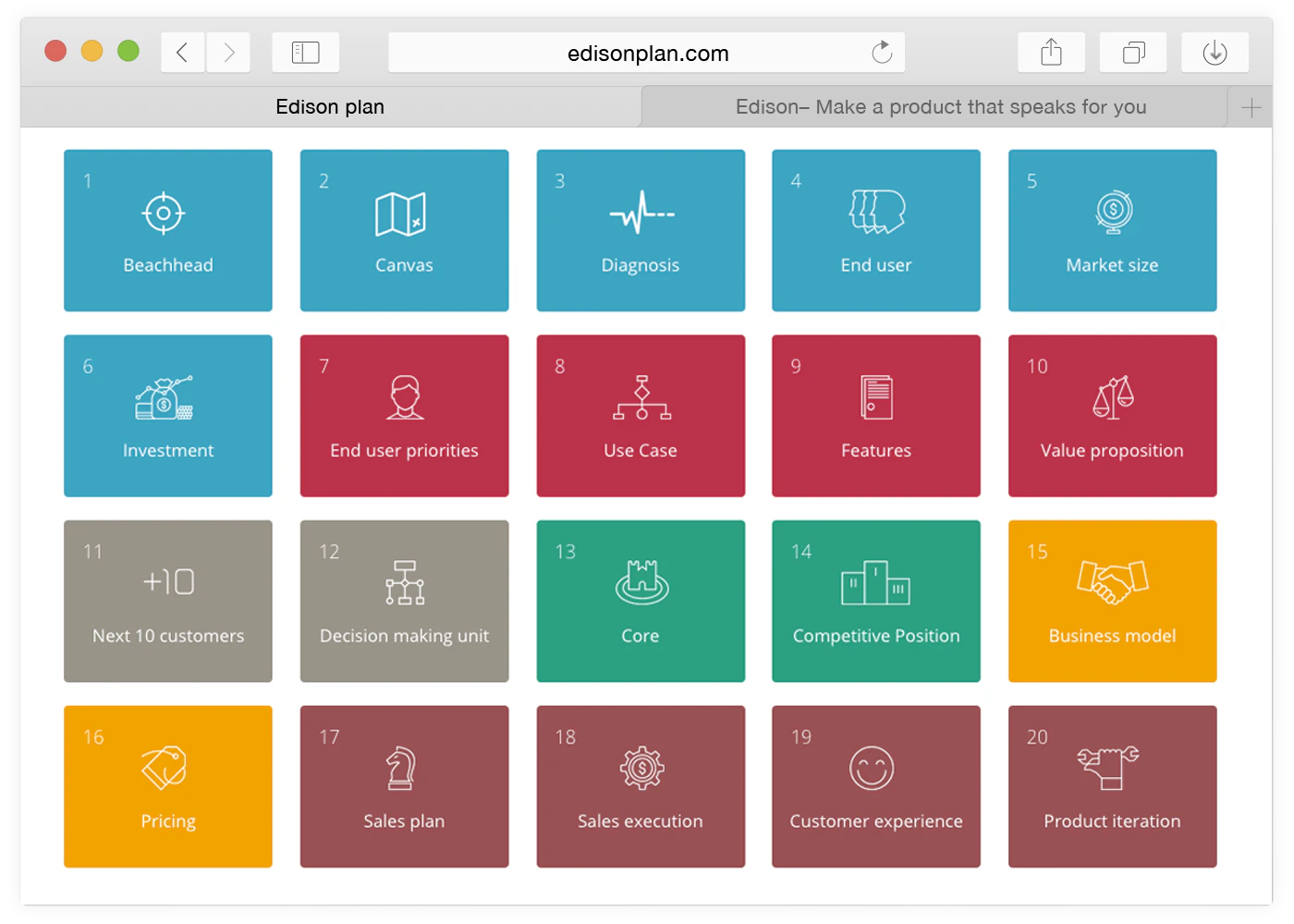Add a new tab with plus button
This screenshot has height=924, width=1294.
point(1251,107)
